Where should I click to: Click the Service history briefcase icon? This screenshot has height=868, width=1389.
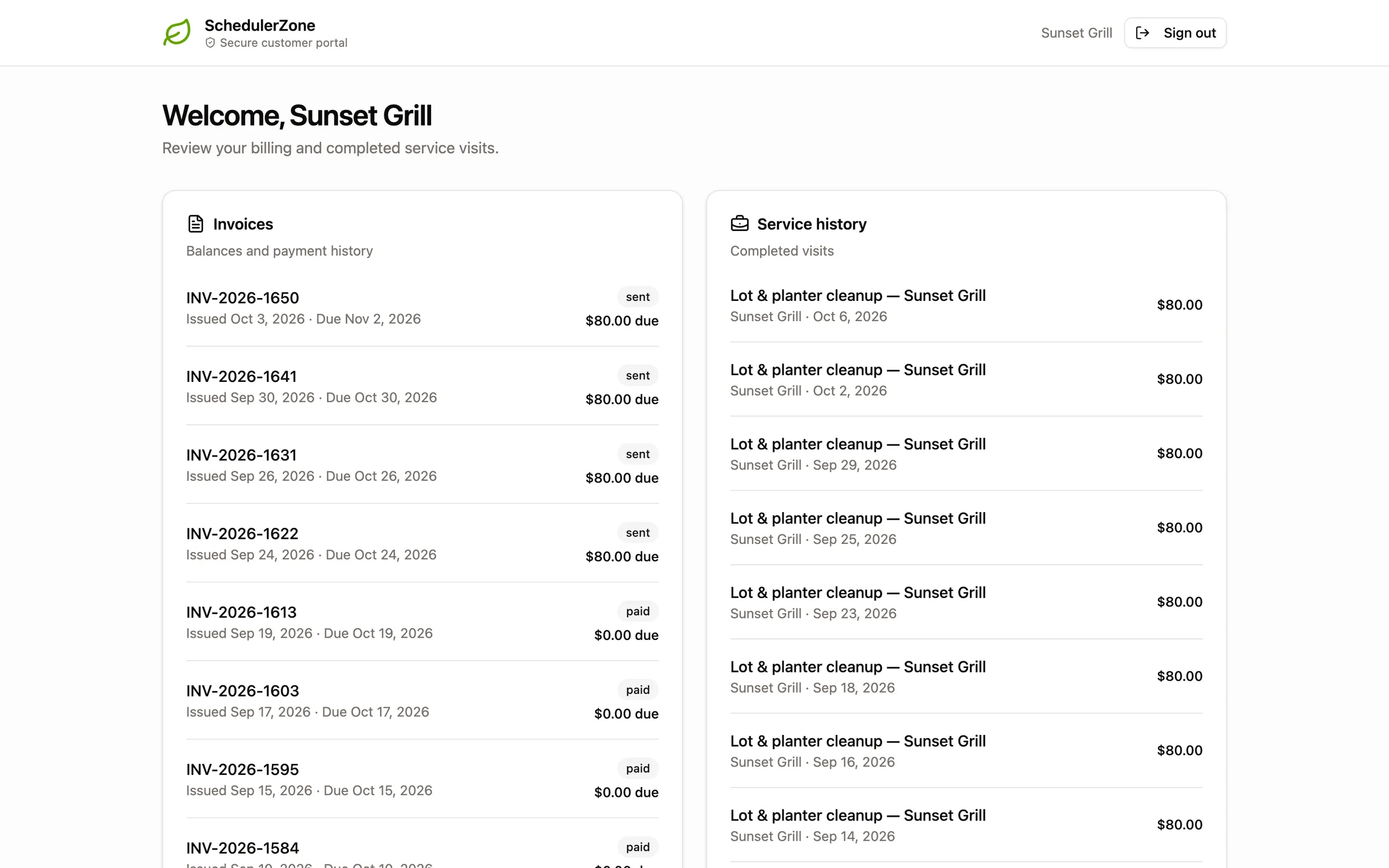coord(740,223)
